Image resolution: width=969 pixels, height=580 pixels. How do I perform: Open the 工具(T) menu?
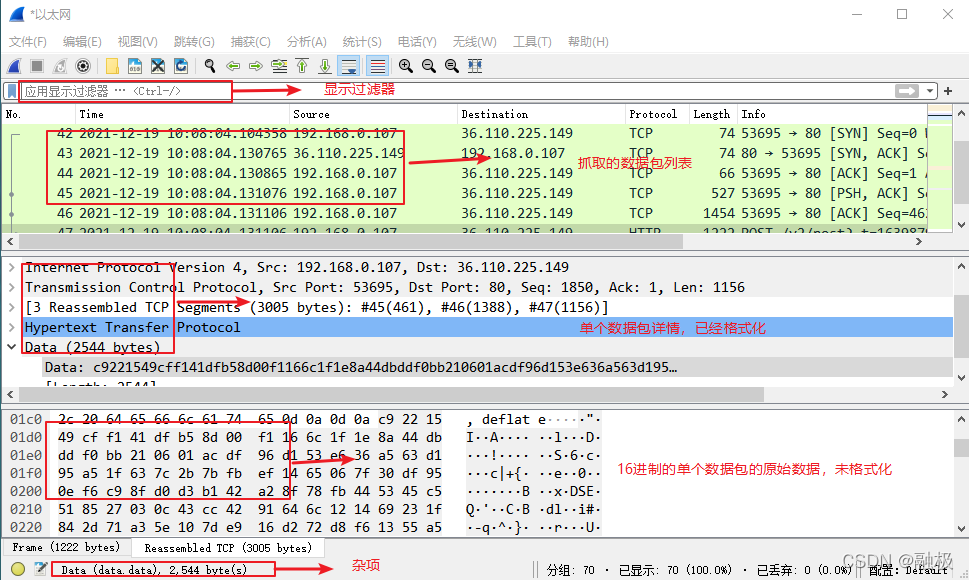click(x=532, y=42)
